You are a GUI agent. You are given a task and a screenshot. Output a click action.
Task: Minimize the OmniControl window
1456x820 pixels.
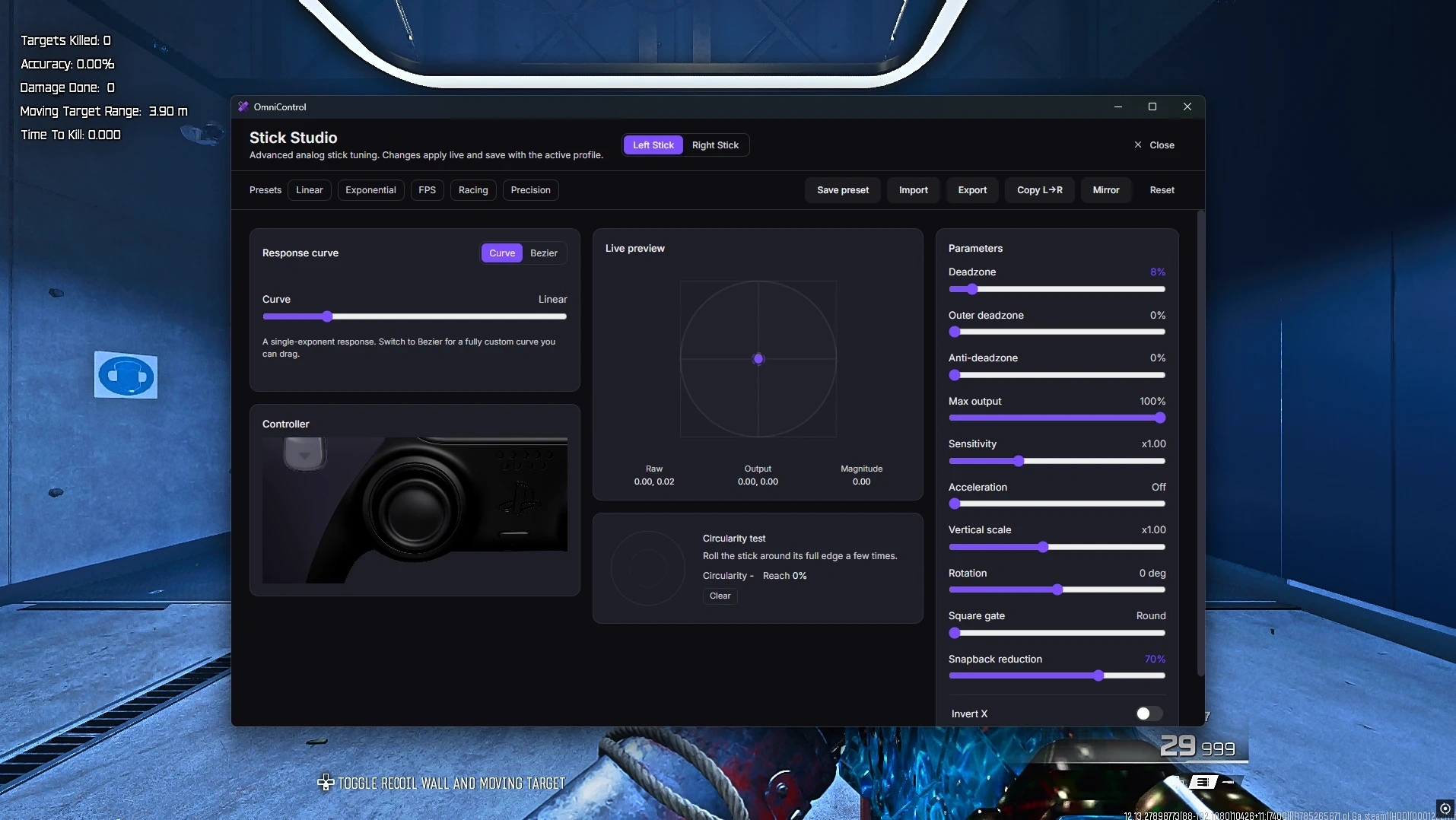tap(1118, 107)
